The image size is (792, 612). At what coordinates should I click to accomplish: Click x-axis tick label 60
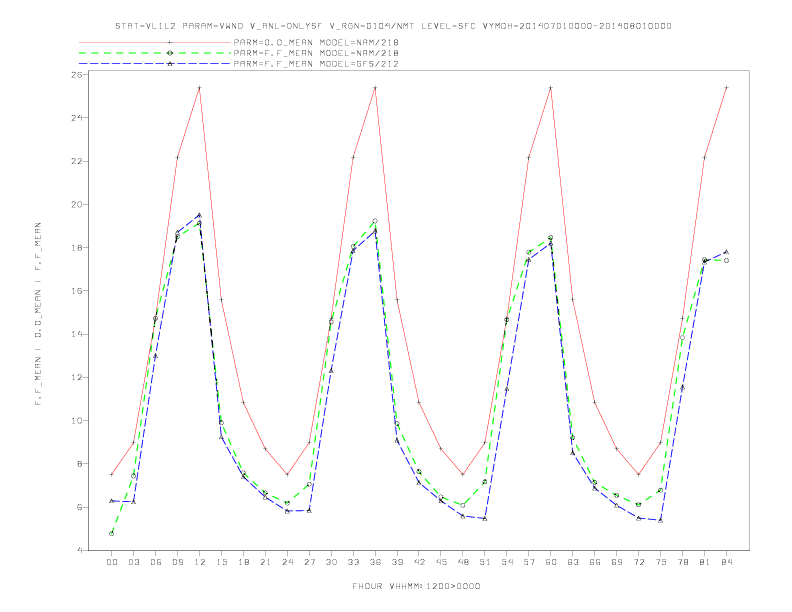(x=551, y=562)
